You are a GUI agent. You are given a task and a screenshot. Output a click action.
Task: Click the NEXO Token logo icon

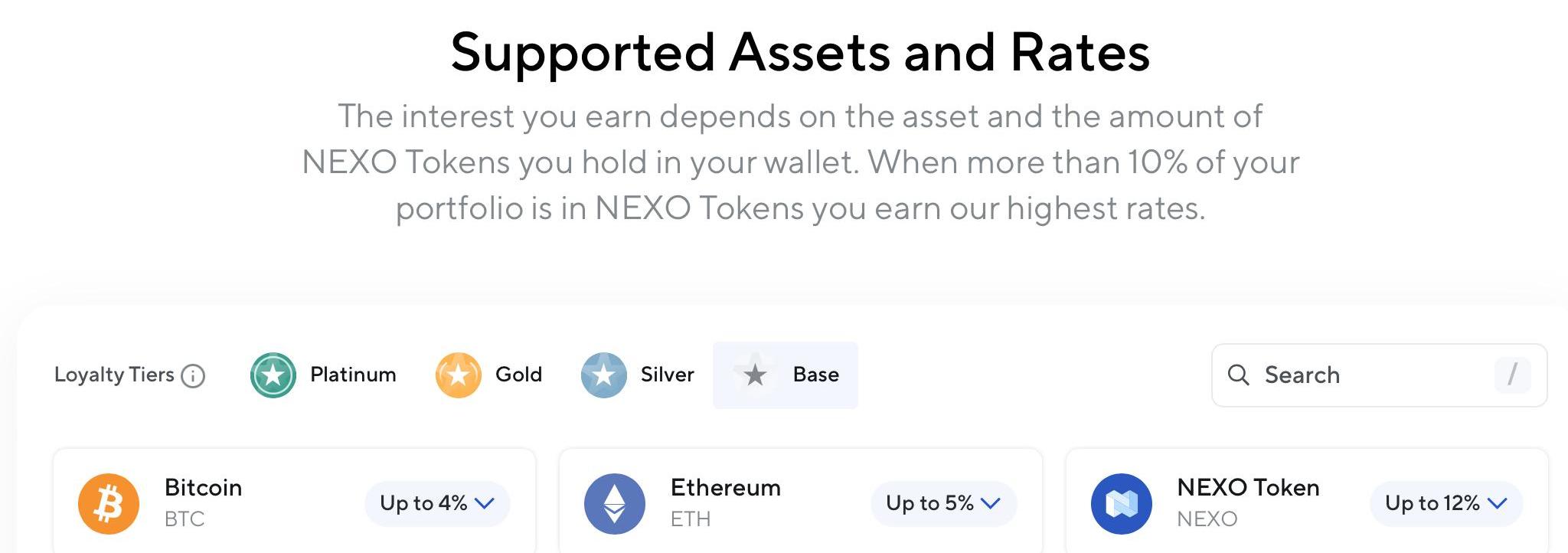click(1121, 503)
